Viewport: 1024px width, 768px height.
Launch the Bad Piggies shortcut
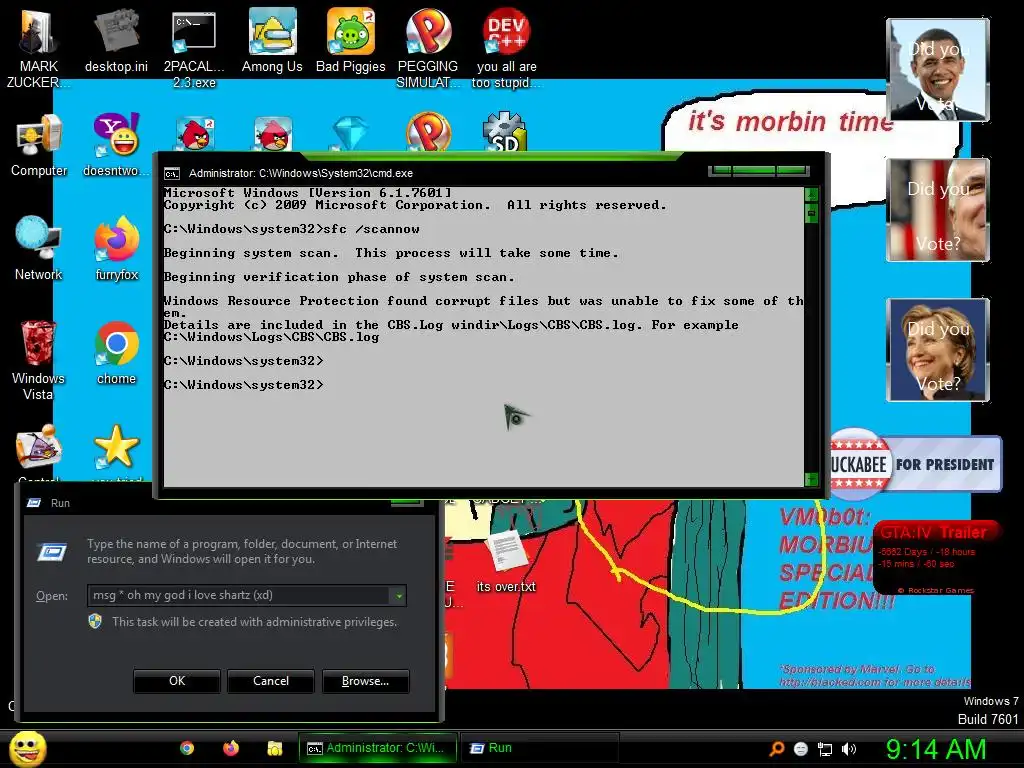pyautogui.click(x=351, y=40)
